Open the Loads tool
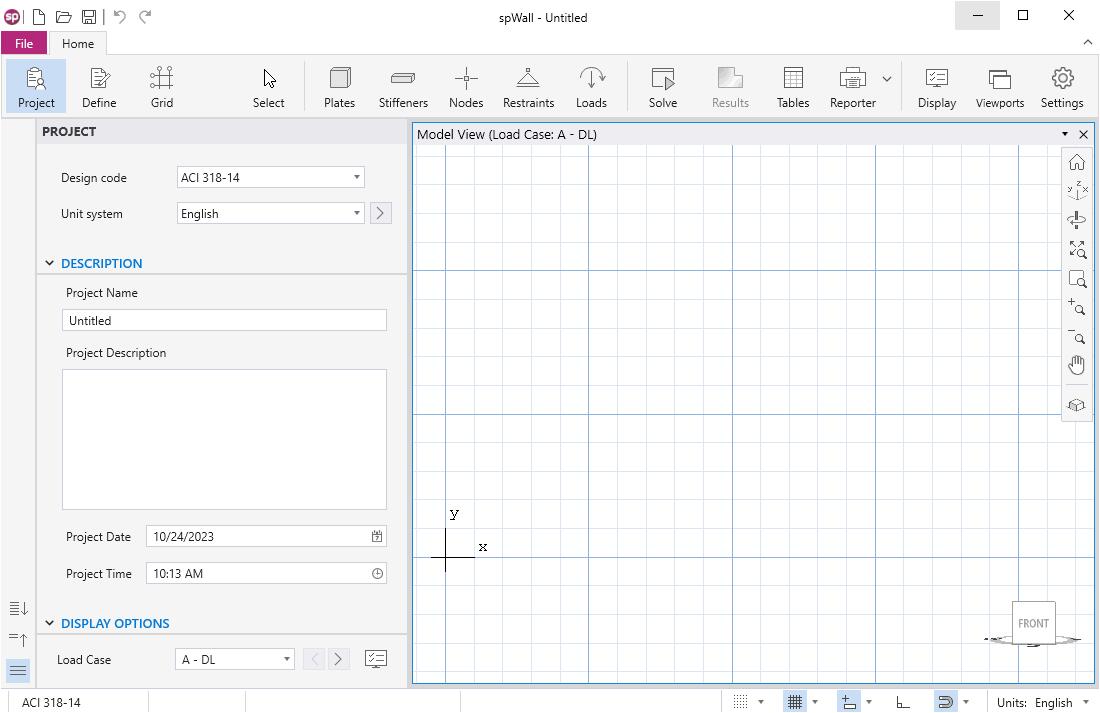 click(591, 87)
